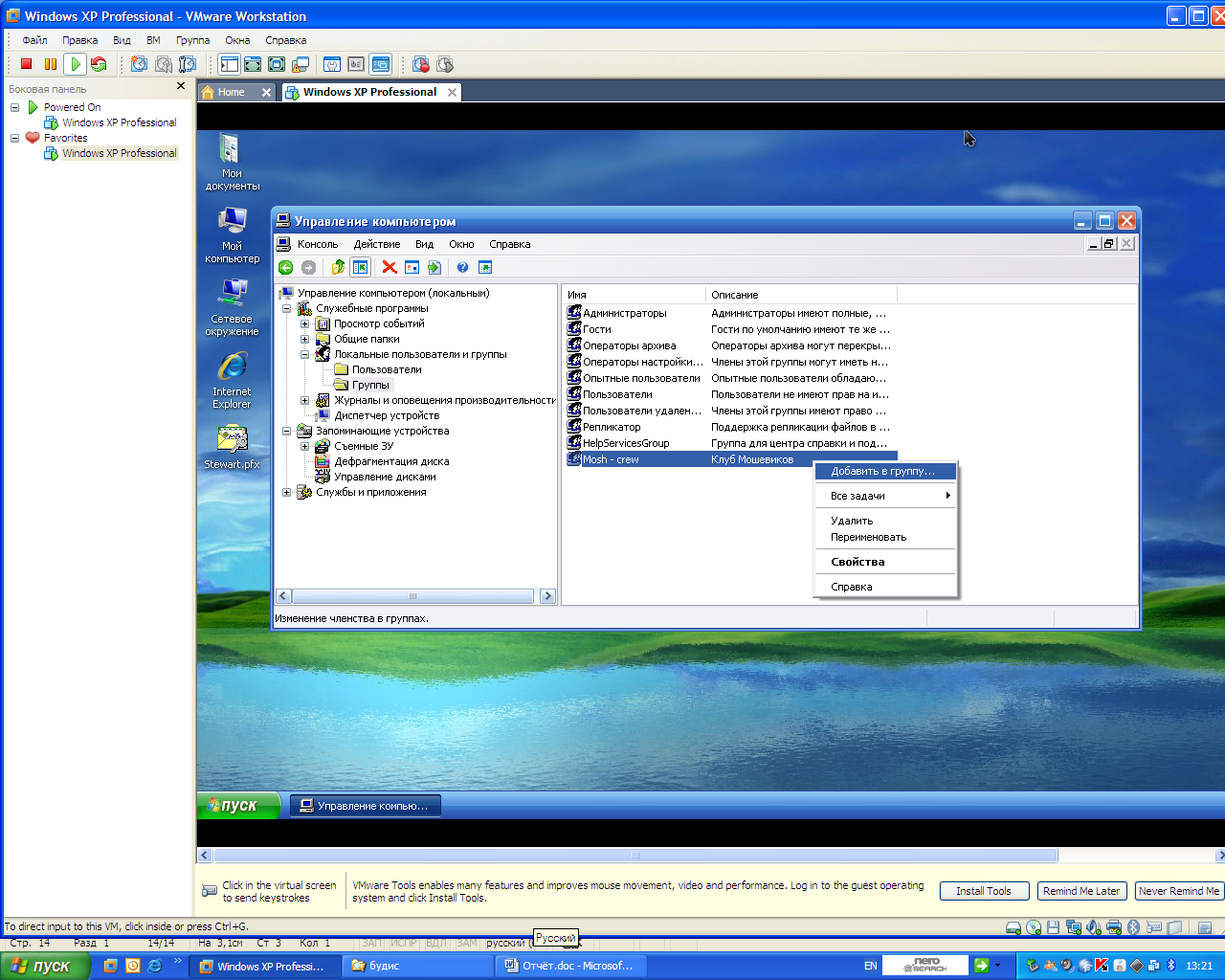Click the Summary view wrench icon
This screenshot has width=1225, height=980.
coord(332,64)
